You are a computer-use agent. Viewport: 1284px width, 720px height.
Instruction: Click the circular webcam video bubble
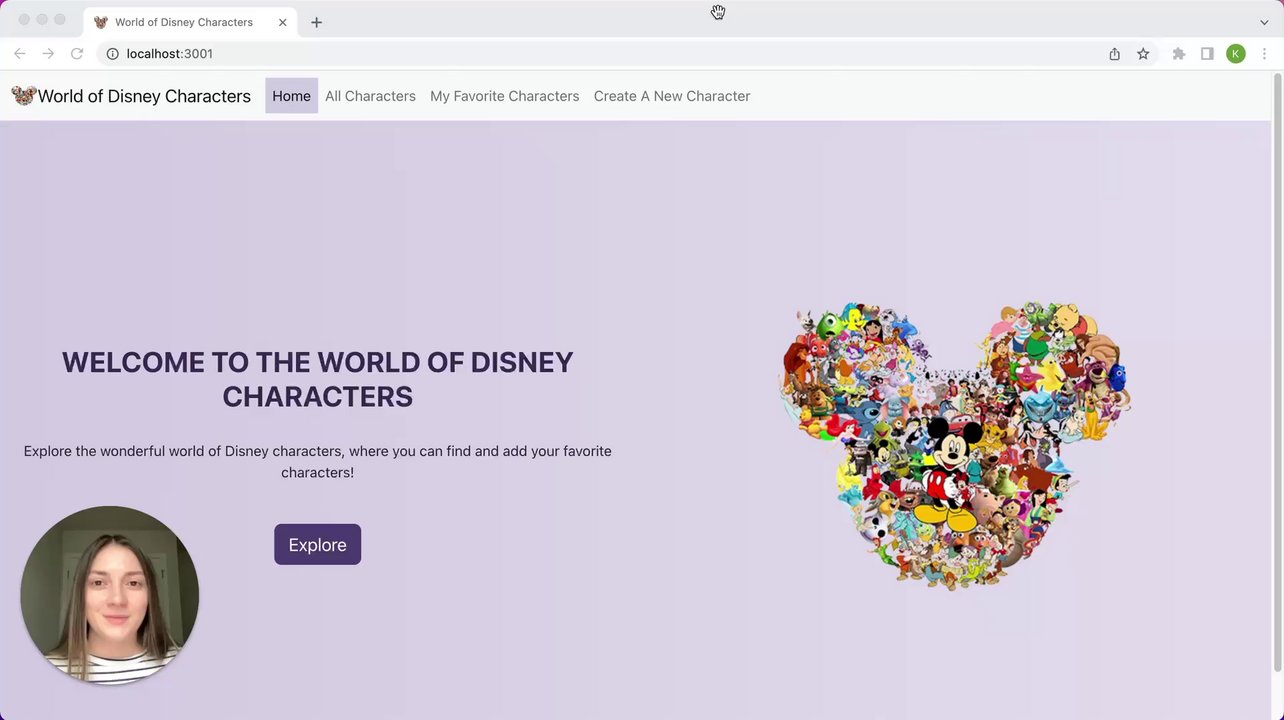[x=110, y=595]
